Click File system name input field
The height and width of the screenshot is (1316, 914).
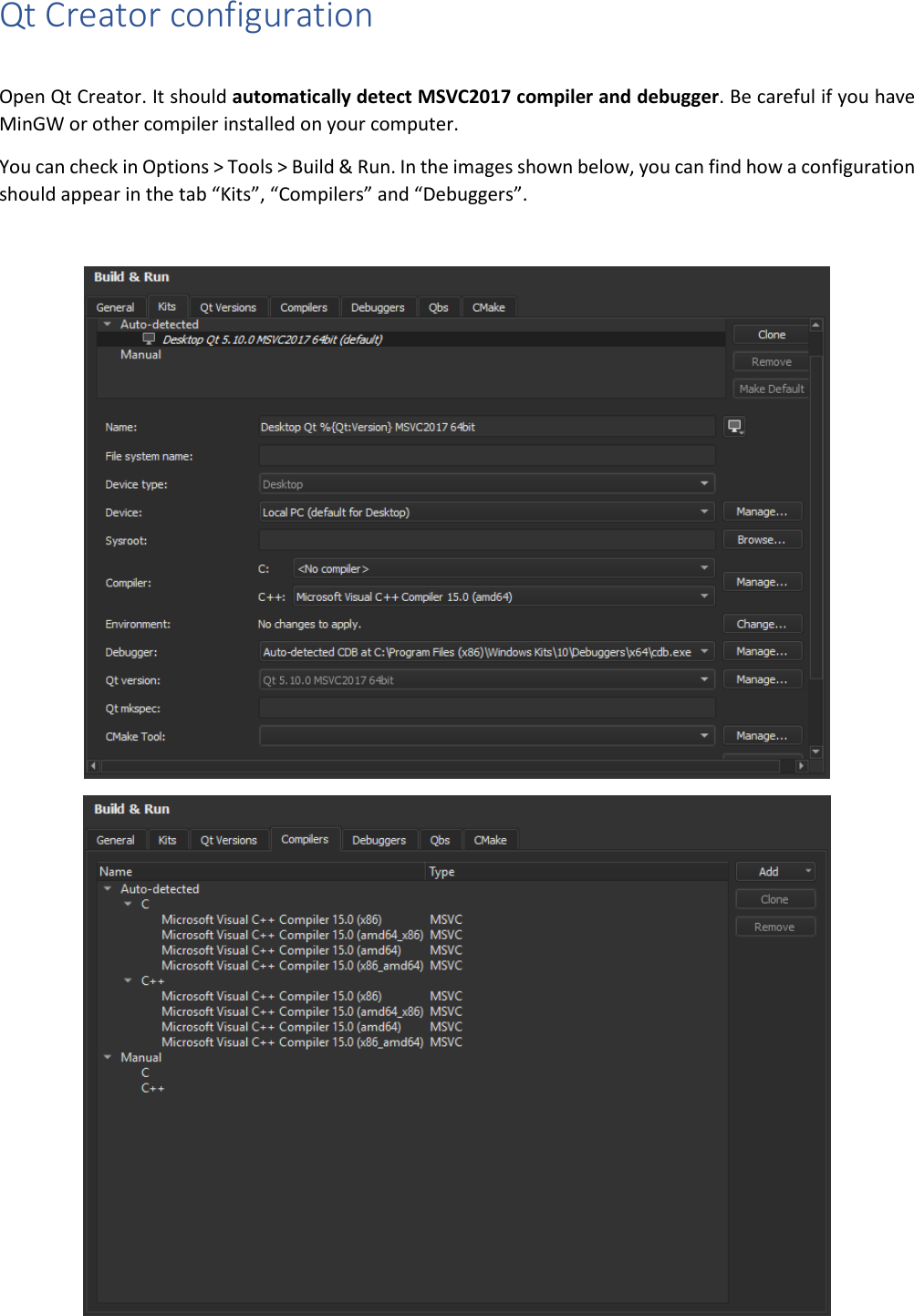[x=487, y=455]
